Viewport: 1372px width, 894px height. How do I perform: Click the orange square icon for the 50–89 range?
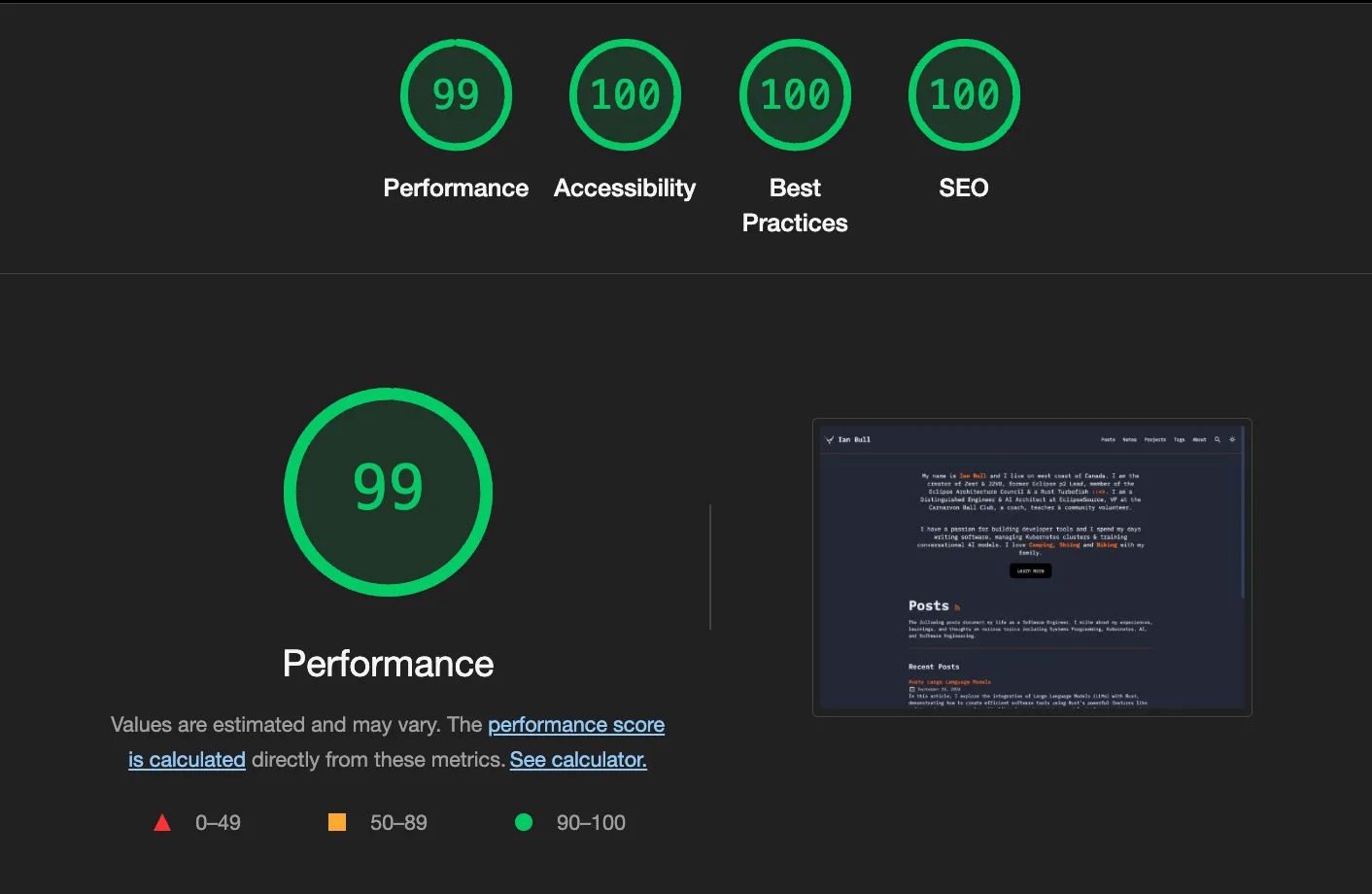click(x=337, y=822)
